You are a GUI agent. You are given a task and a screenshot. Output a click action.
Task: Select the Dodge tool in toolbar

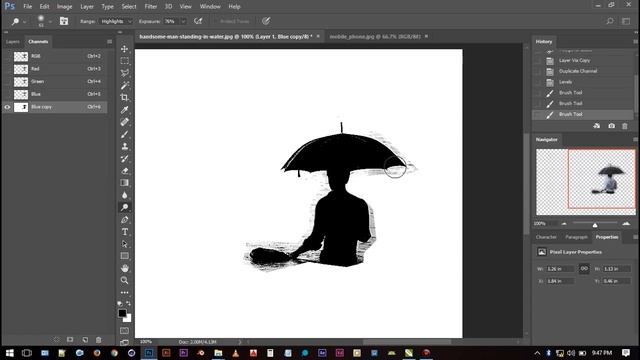point(124,207)
